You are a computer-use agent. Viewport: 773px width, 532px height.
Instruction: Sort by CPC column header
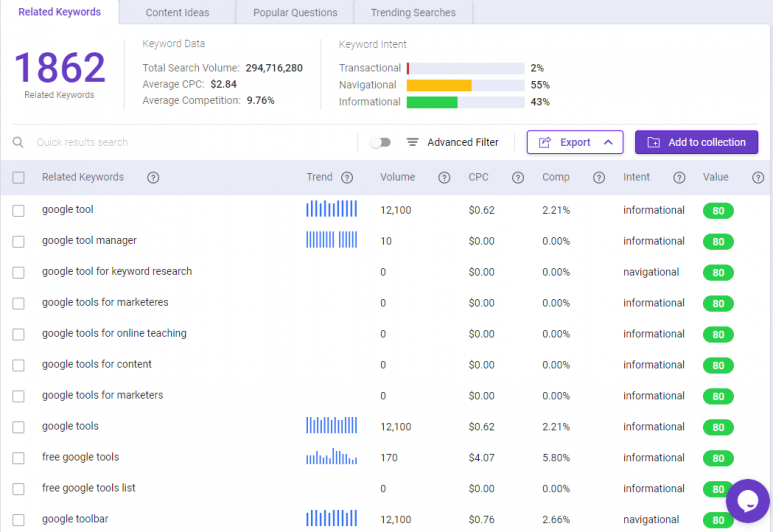tap(478, 177)
